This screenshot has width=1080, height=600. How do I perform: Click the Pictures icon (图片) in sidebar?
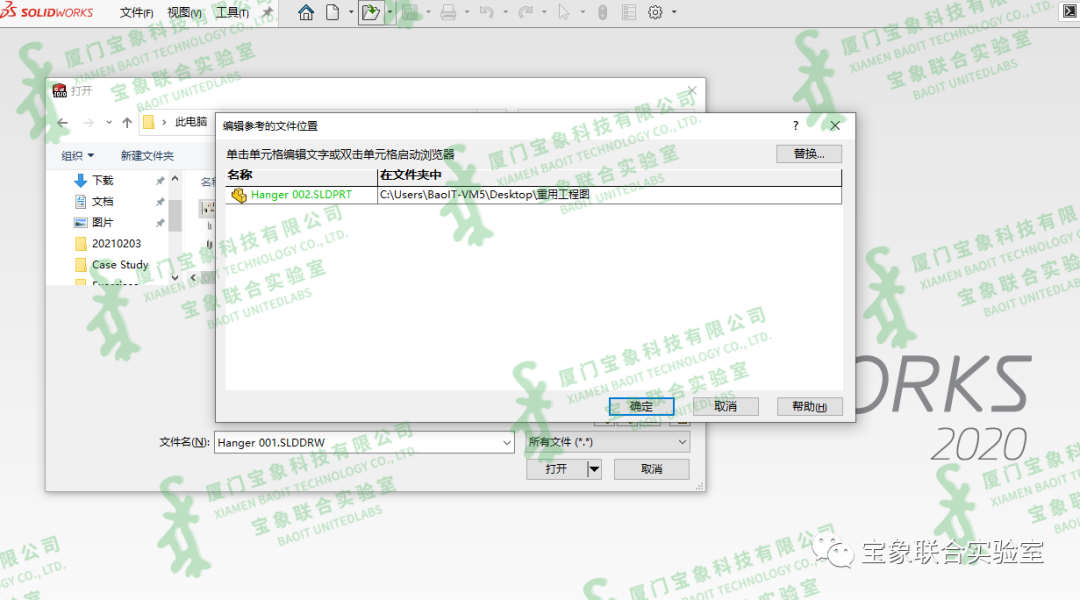(x=80, y=223)
